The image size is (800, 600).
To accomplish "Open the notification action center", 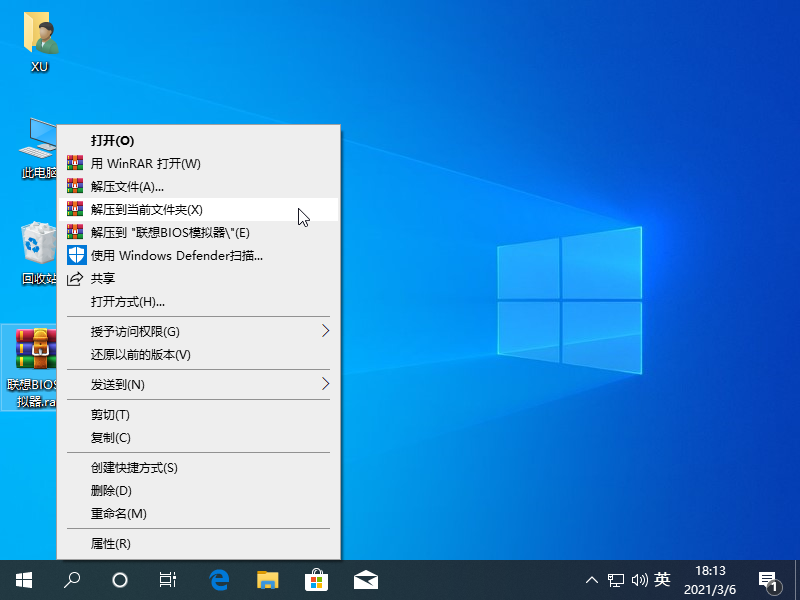I will (768, 580).
